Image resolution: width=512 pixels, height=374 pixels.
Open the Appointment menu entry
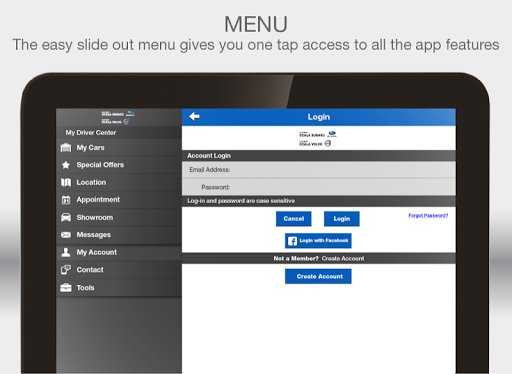(x=119, y=200)
